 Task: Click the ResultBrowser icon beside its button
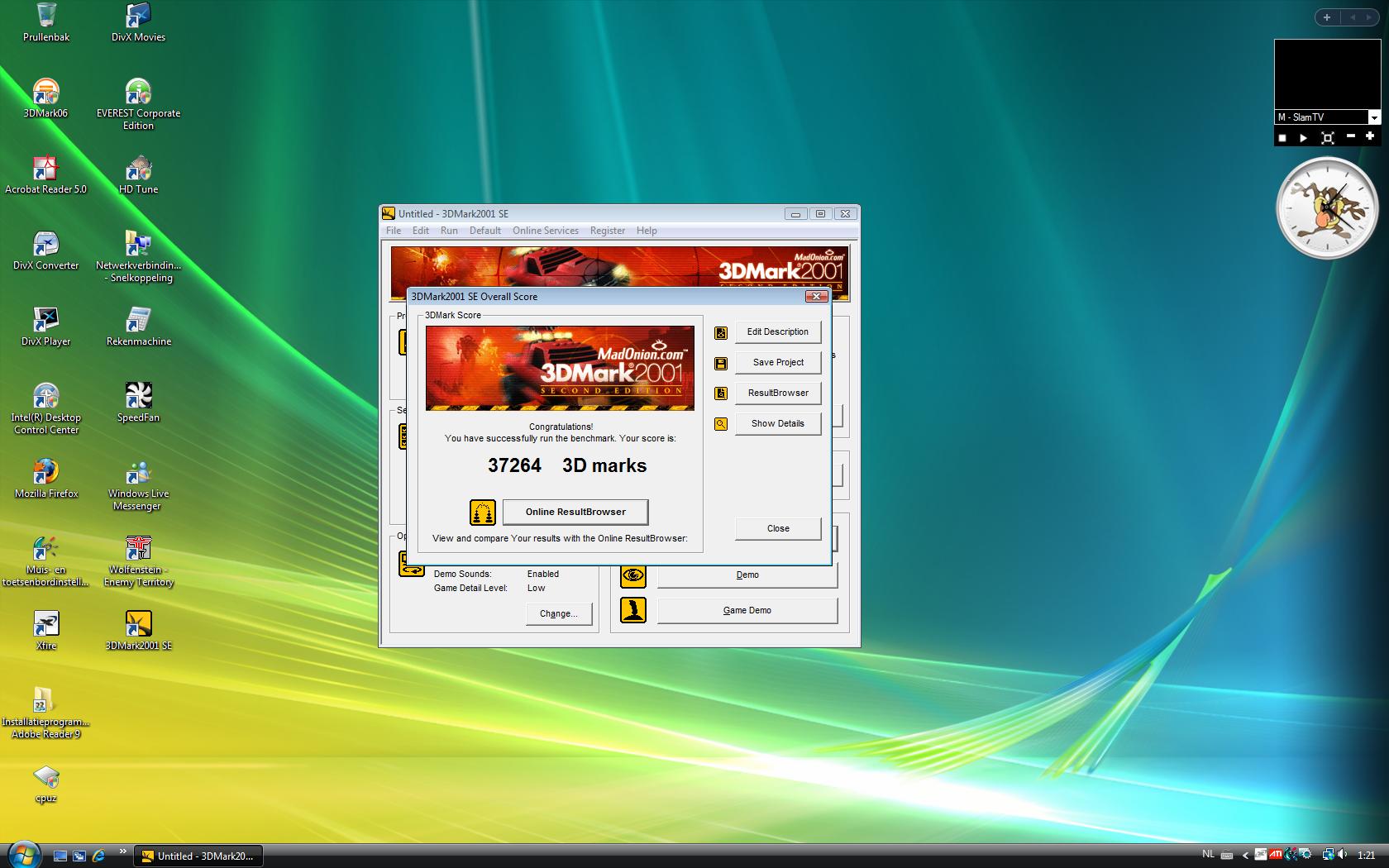pos(721,393)
